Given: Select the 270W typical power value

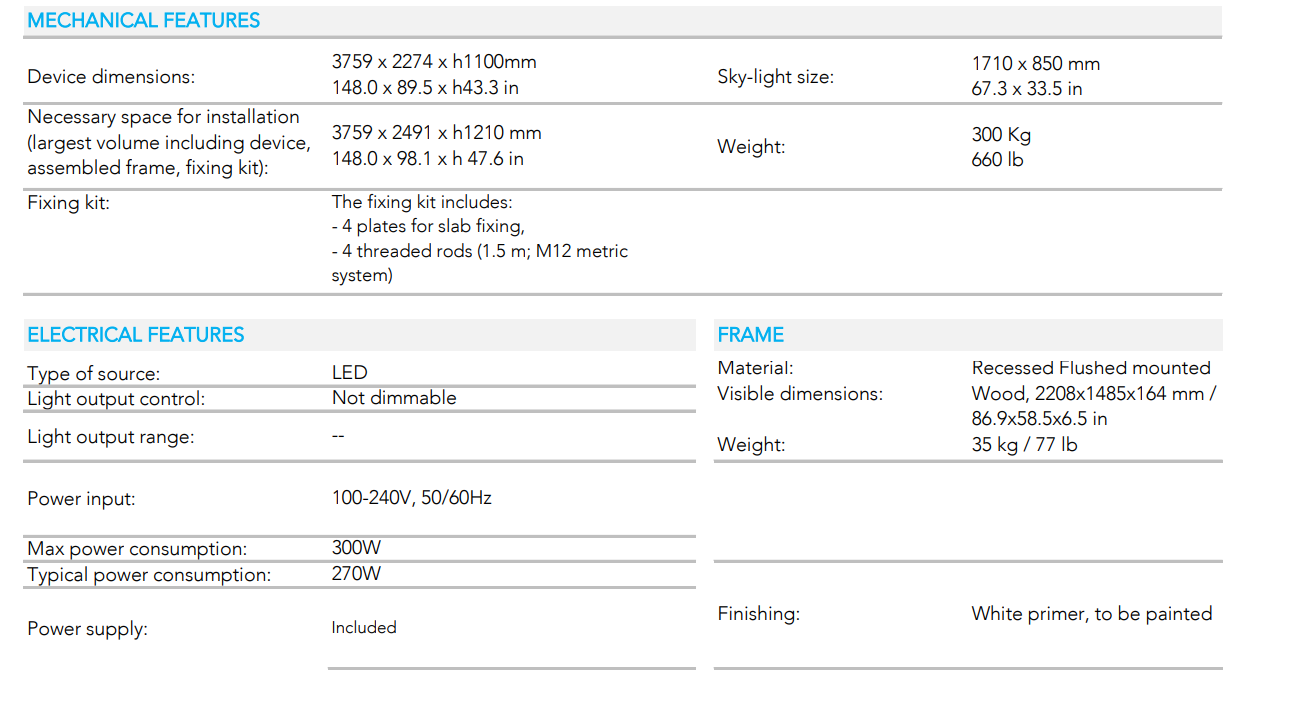Looking at the screenshot, I should click(x=356, y=573).
